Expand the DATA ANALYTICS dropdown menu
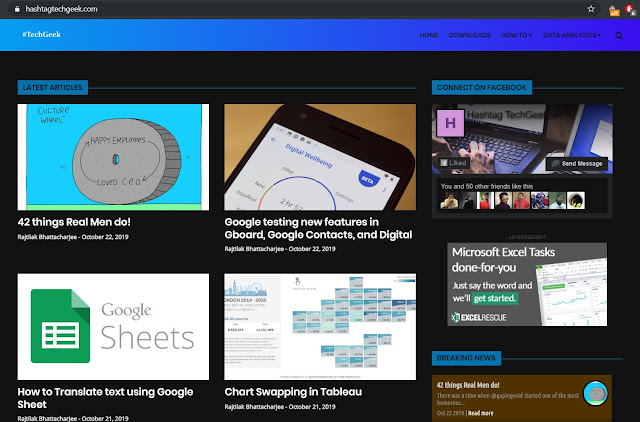This screenshot has height=422, width=640. pos(571,35)
